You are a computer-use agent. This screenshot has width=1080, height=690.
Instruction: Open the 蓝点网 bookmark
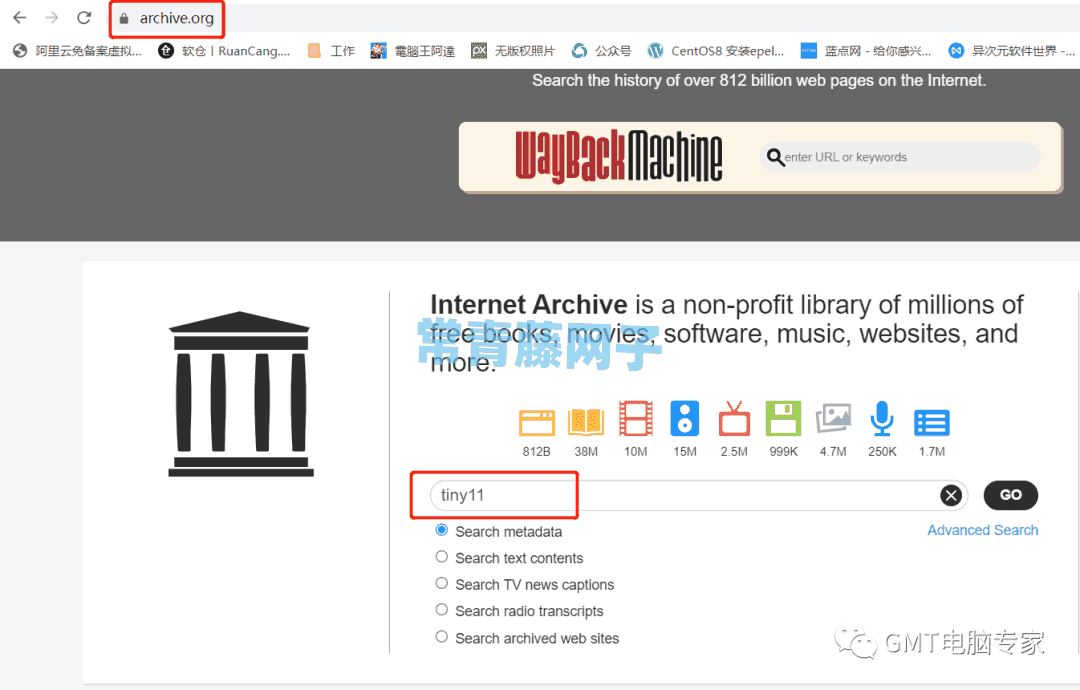point(866,51)
